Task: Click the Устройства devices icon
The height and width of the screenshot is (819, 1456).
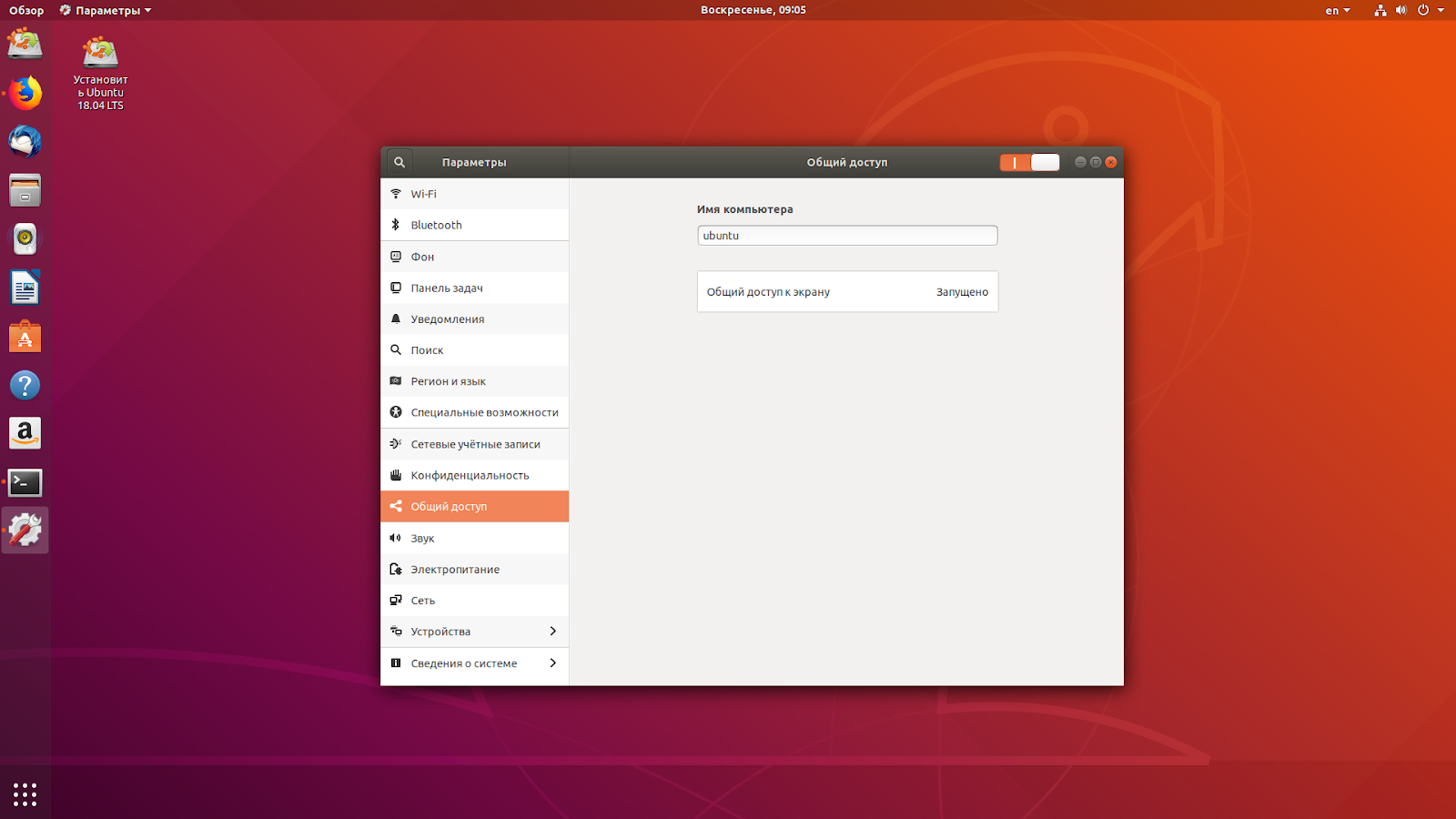Action: [396, 632]
